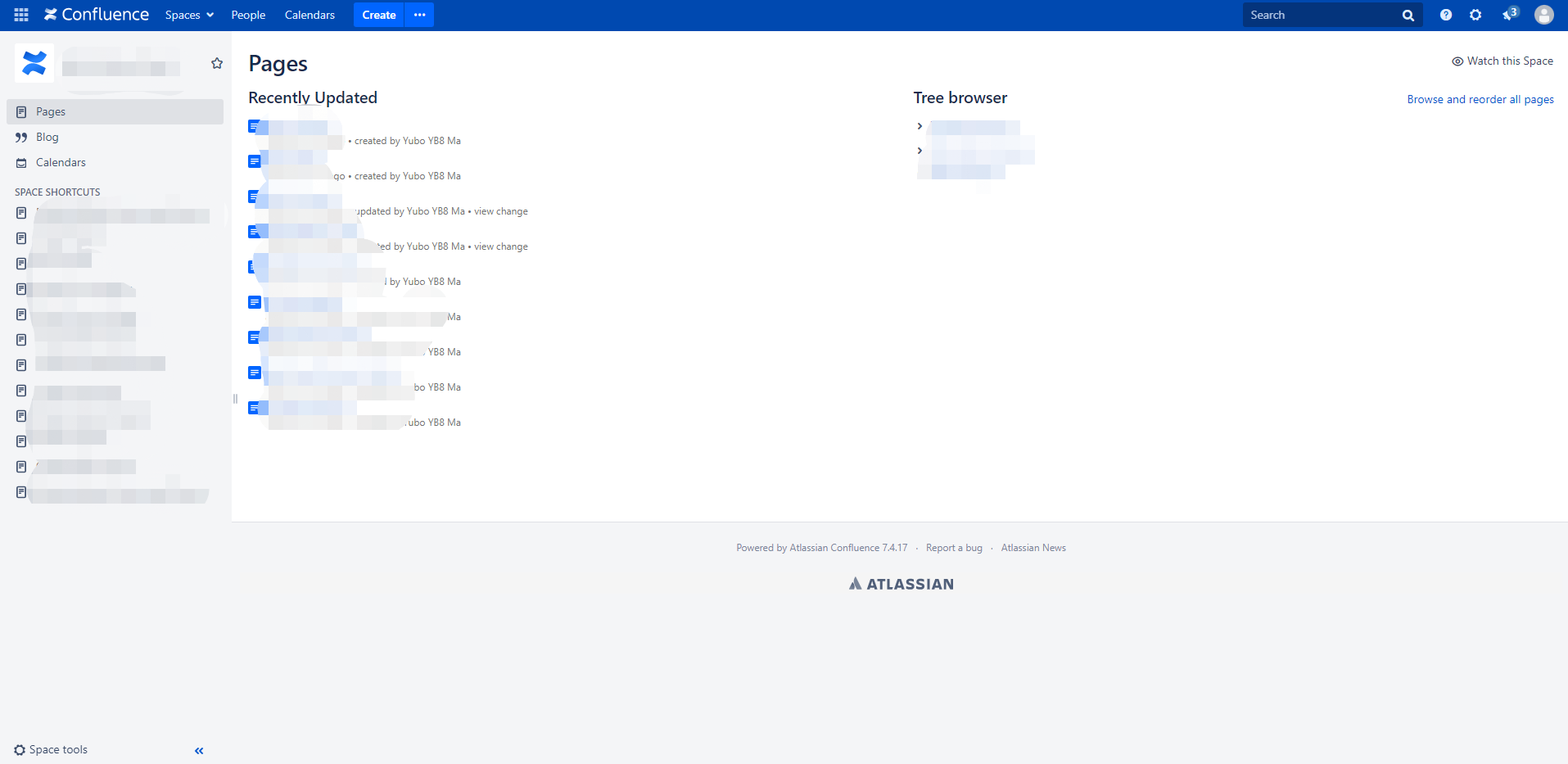Collapse the sidebar with double chevron

tap(199, 750)
